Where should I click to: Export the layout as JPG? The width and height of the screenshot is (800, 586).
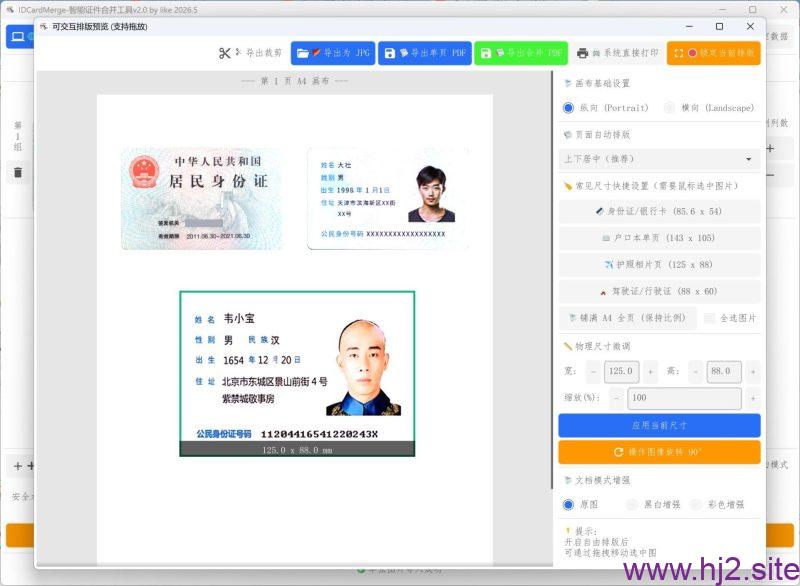click(333, 53)
